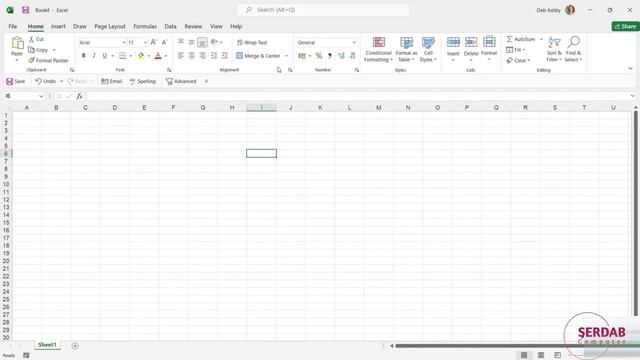The height and width of the screenshot is (360, 640).
Task: Apply Comma Style format
Action: [x=330, y=56]
